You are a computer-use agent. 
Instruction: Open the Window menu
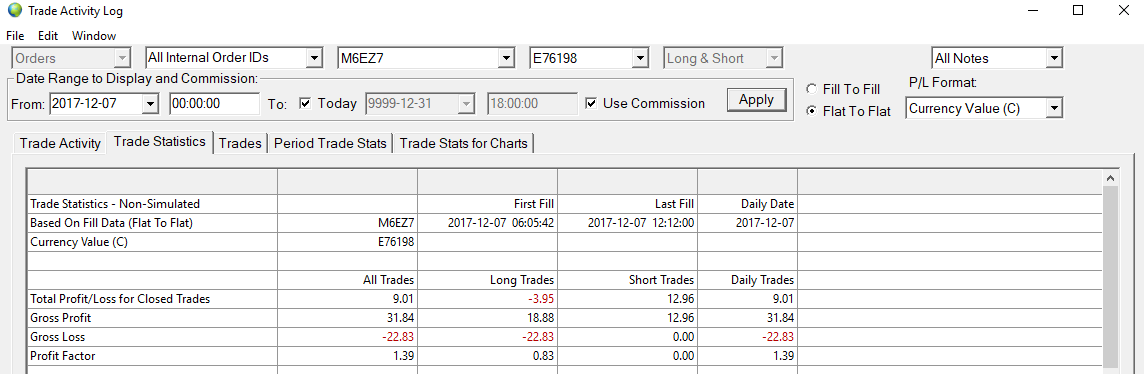94,36
